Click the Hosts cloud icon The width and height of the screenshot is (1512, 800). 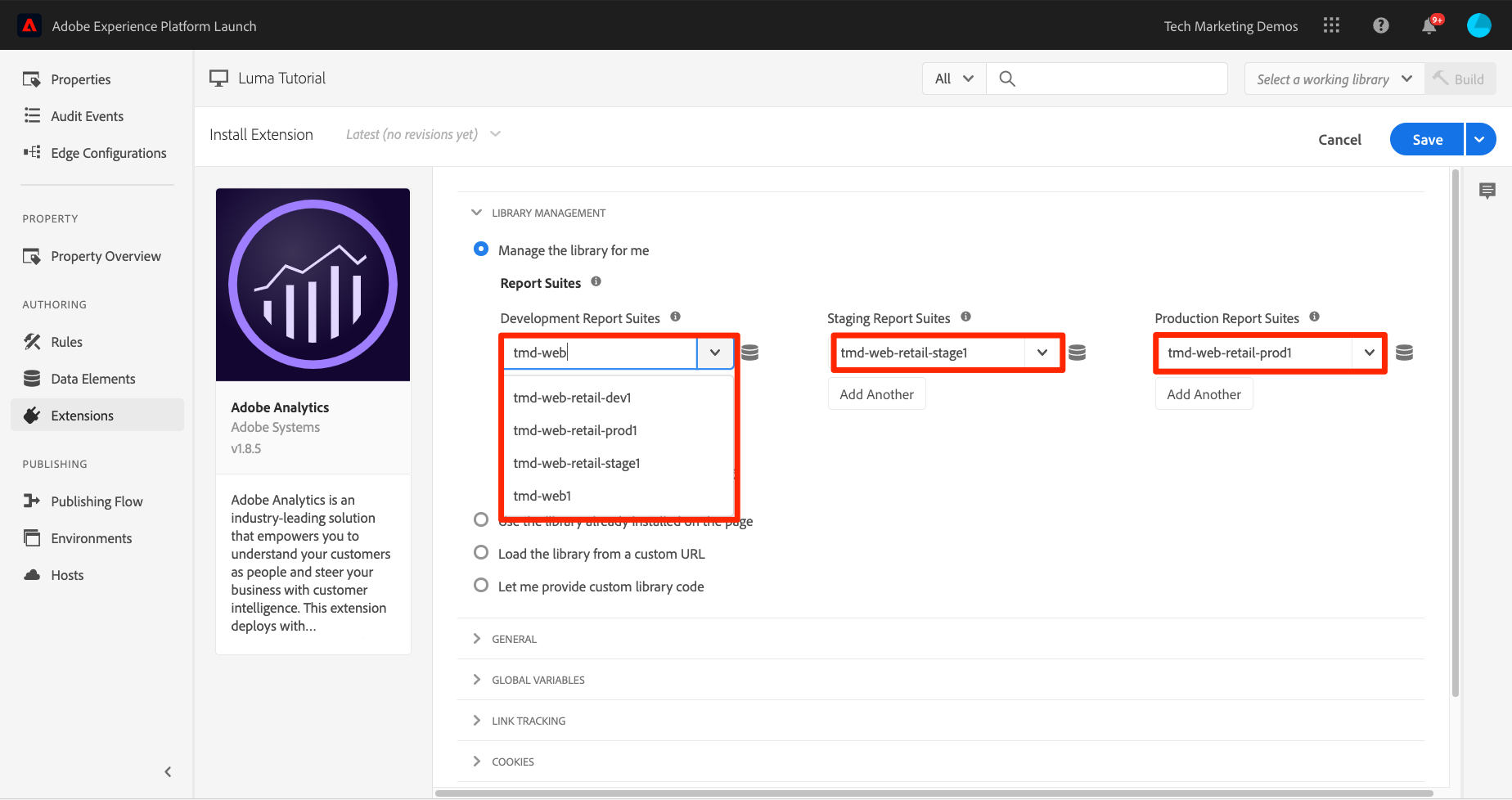tap(32, 574)
